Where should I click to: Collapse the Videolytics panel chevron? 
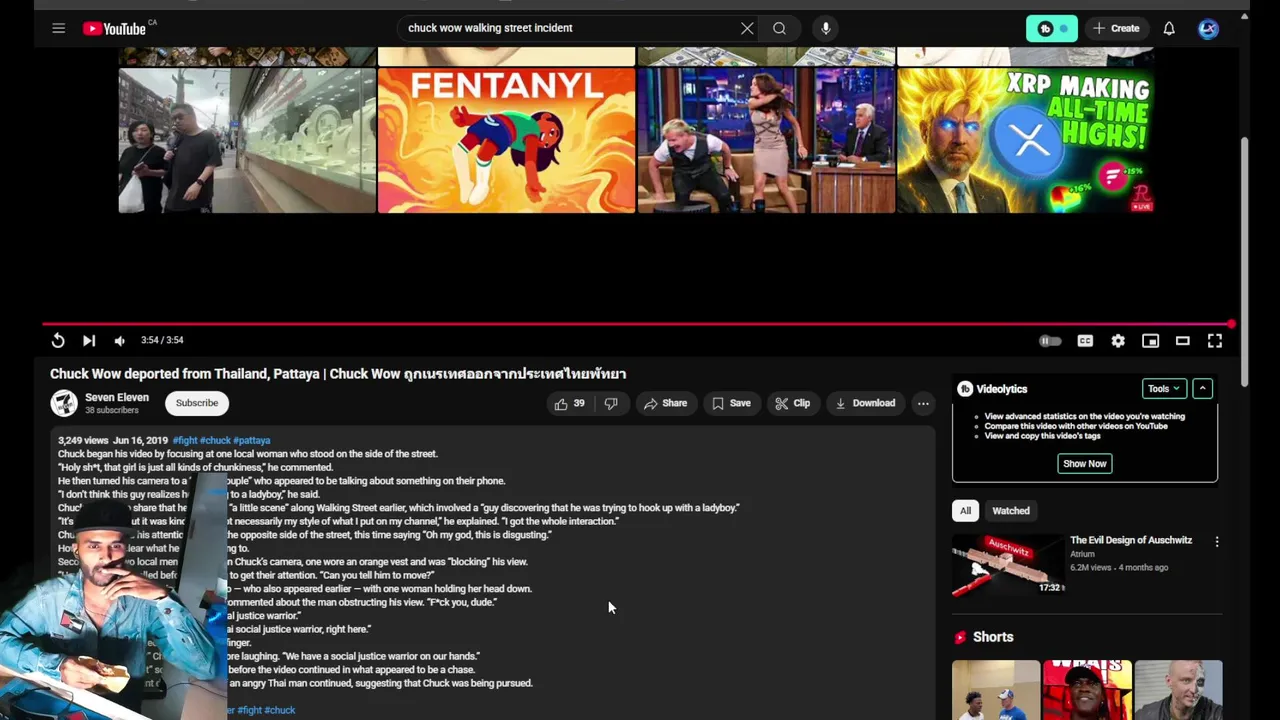(1203, 389)
